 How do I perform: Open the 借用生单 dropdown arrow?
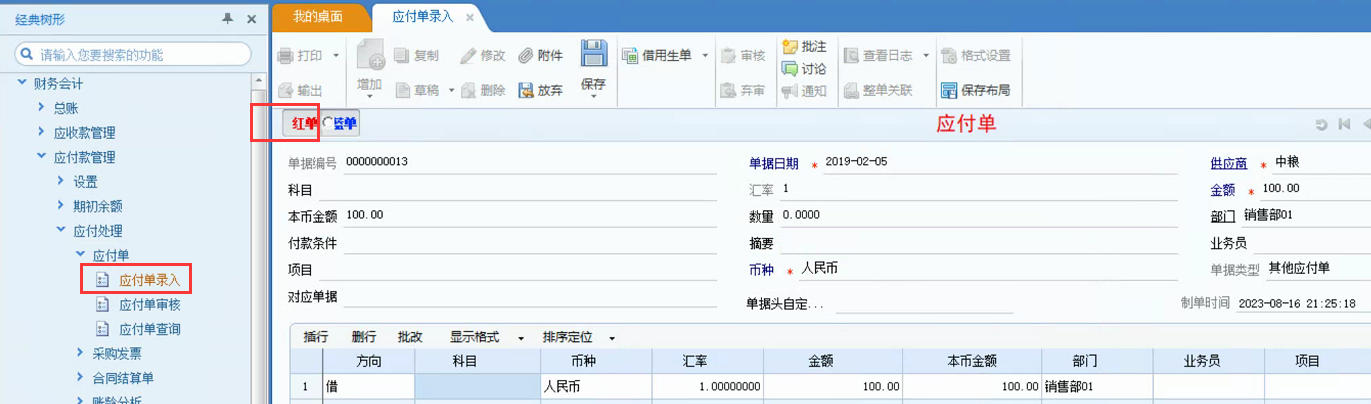point(705,55)
